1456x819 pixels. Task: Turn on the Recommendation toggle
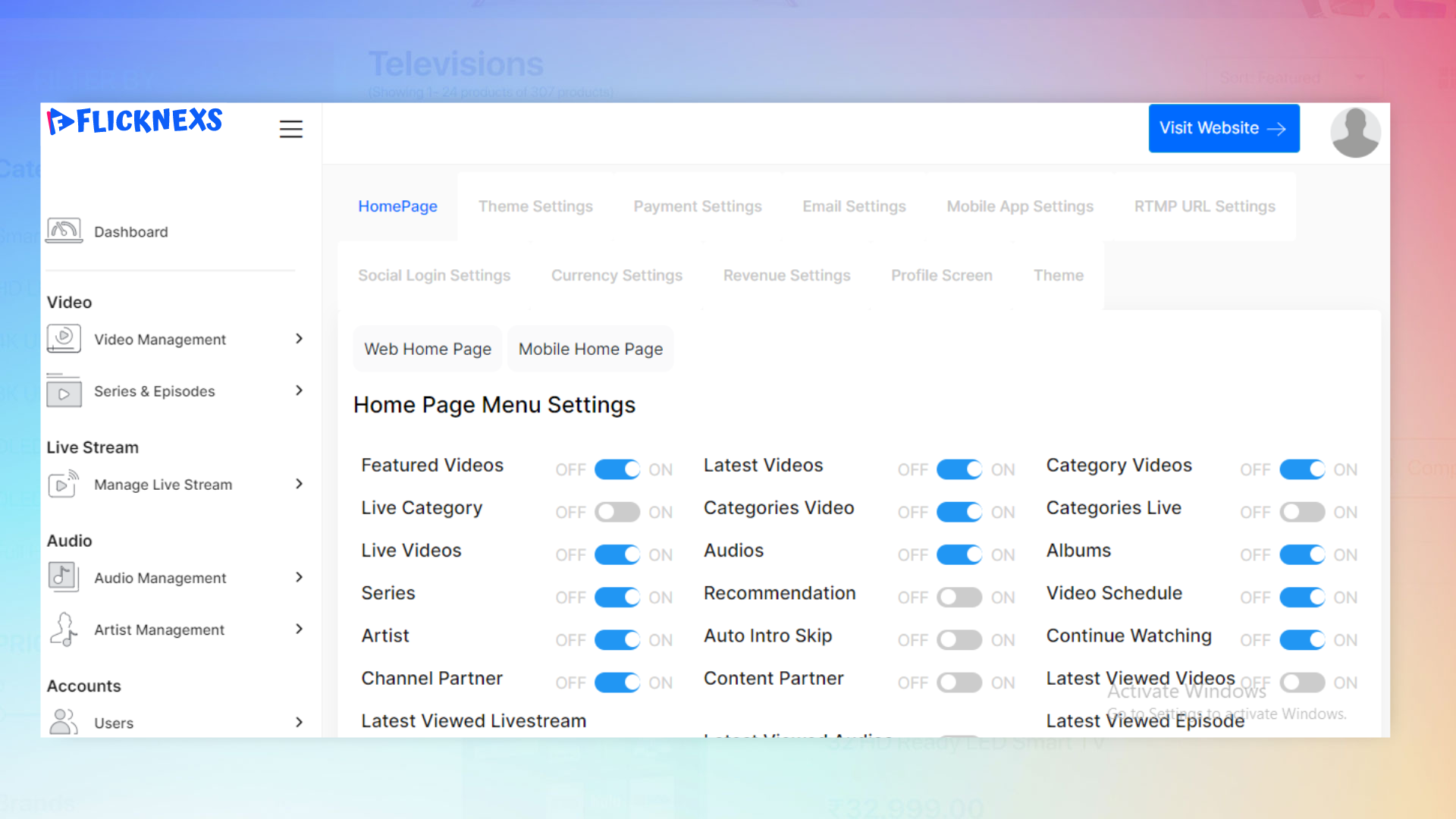[x=959, y=597]
